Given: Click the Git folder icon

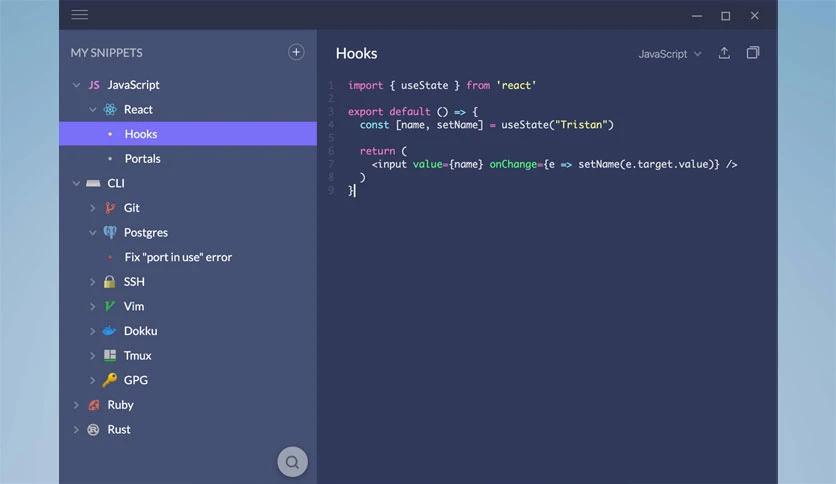Looking at the screenshot, I should tap(110, 208).
